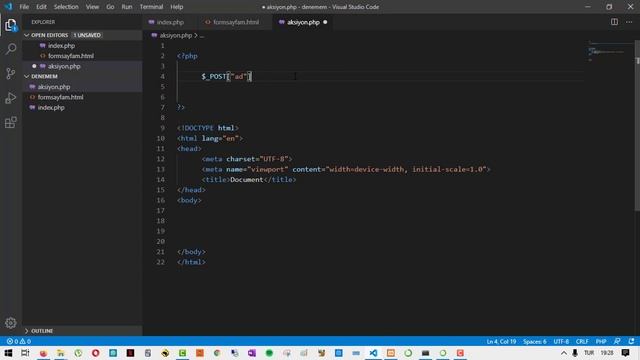Click unsaved dot on aksiyon.php tab
Image resolution: width=640 pixels, height=360 pixels.
click(325, 22)
